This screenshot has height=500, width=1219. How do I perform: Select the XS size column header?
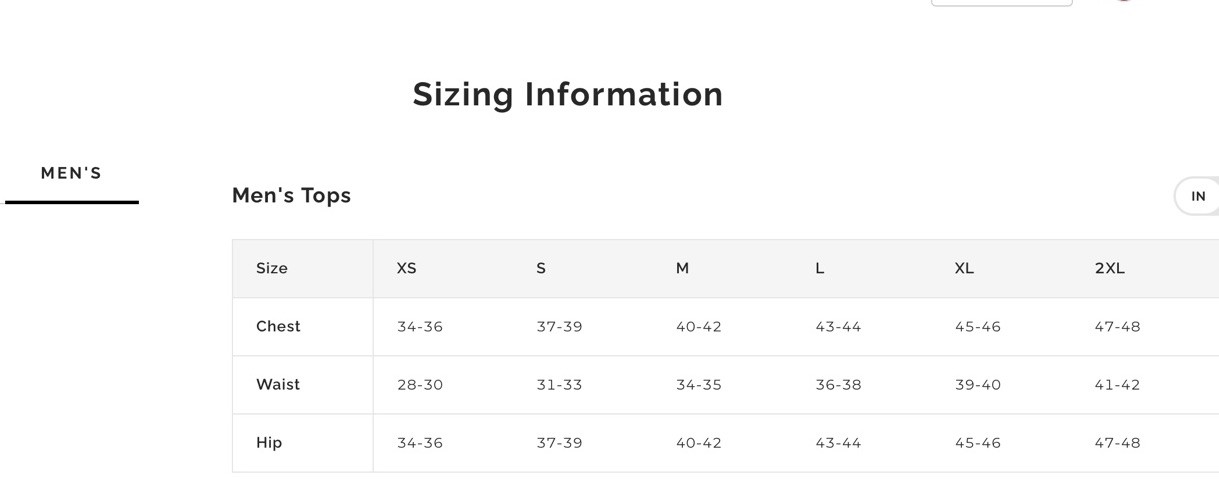pyautogui.click(x=406, y=268)
